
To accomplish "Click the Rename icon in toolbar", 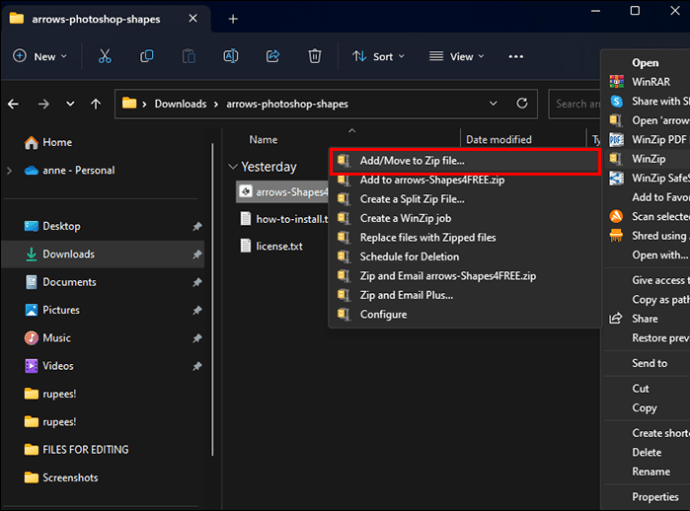I will (x=231, y=56).
